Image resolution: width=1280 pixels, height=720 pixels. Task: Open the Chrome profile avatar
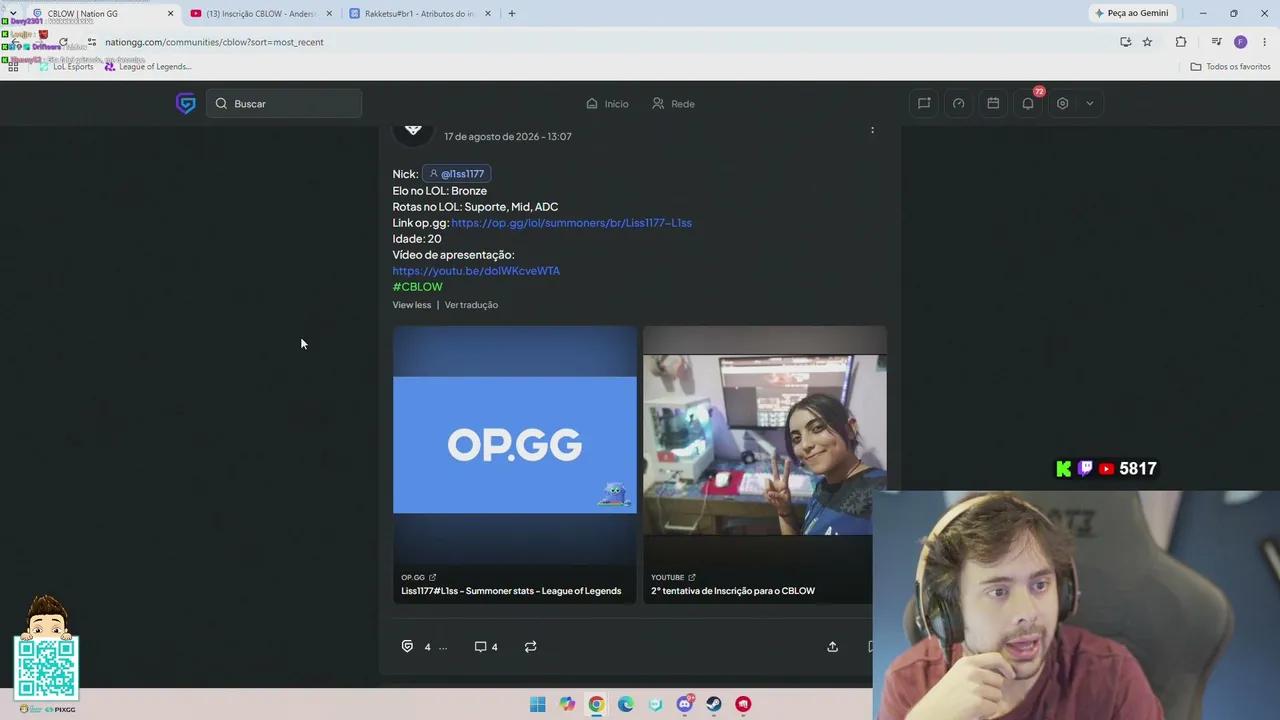(x=1240, y=42)
